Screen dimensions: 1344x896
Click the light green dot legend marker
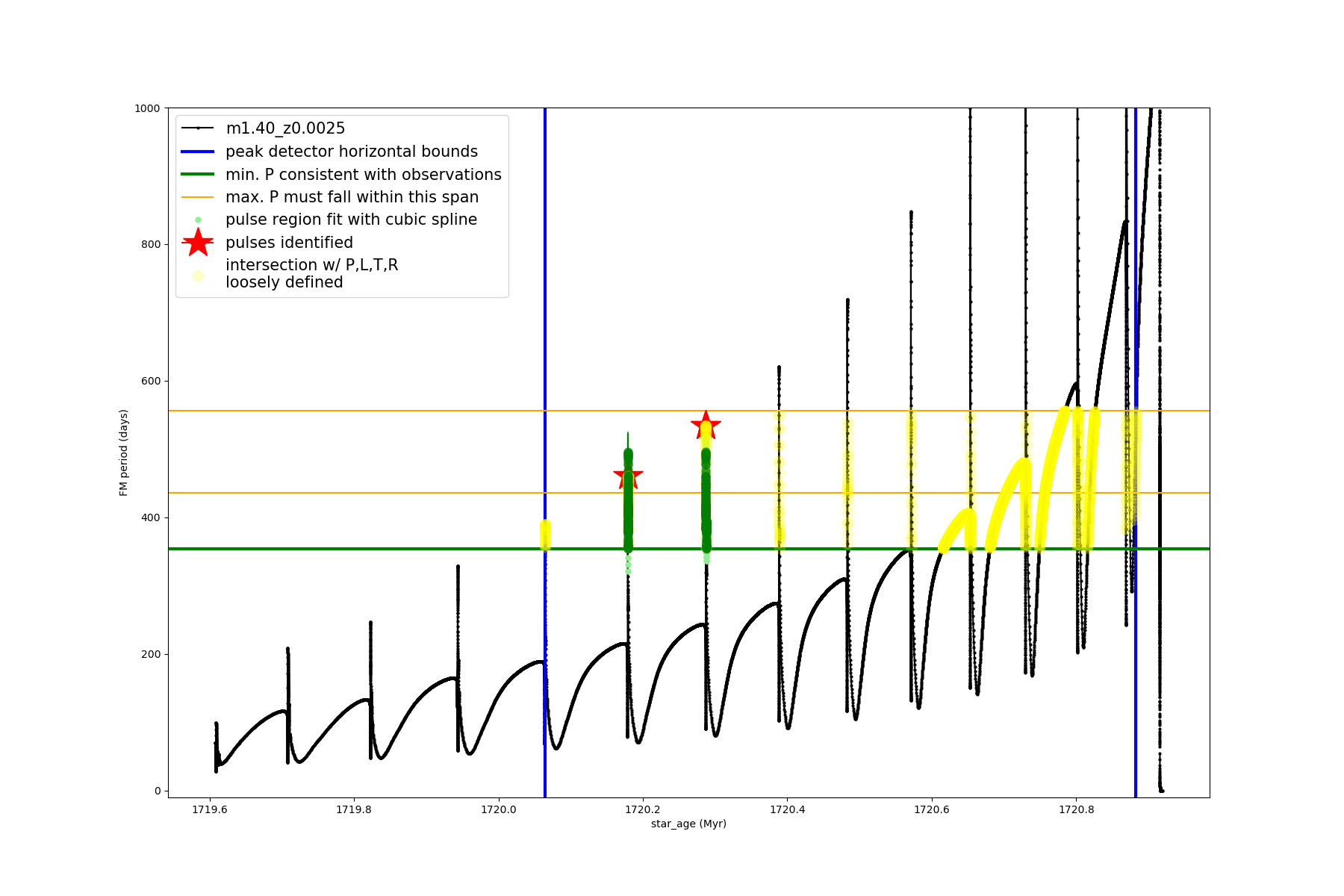[x=198, y=220]
